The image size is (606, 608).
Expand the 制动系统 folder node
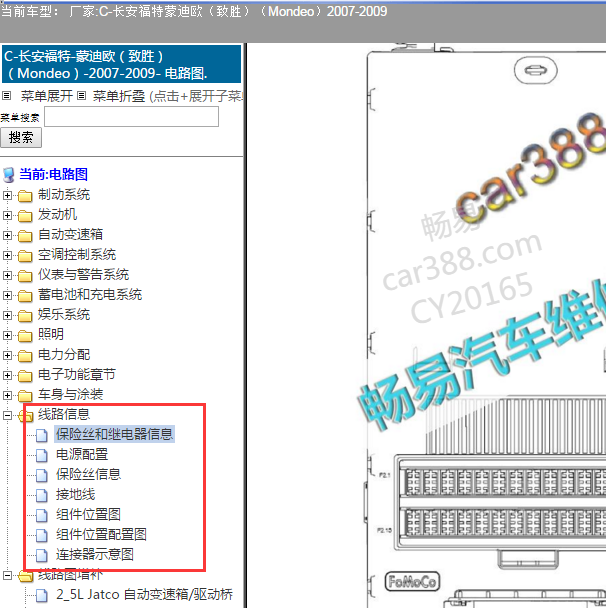(x=7, y=195)
